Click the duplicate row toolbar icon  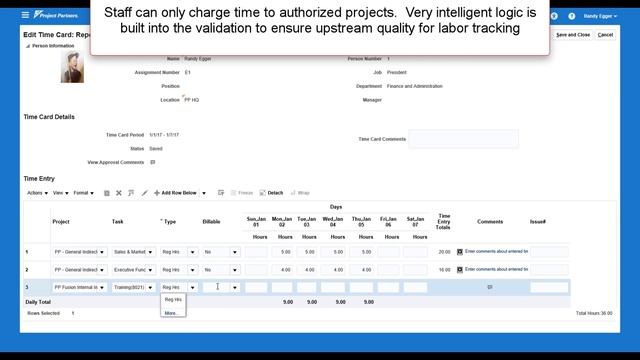point(107,193)
